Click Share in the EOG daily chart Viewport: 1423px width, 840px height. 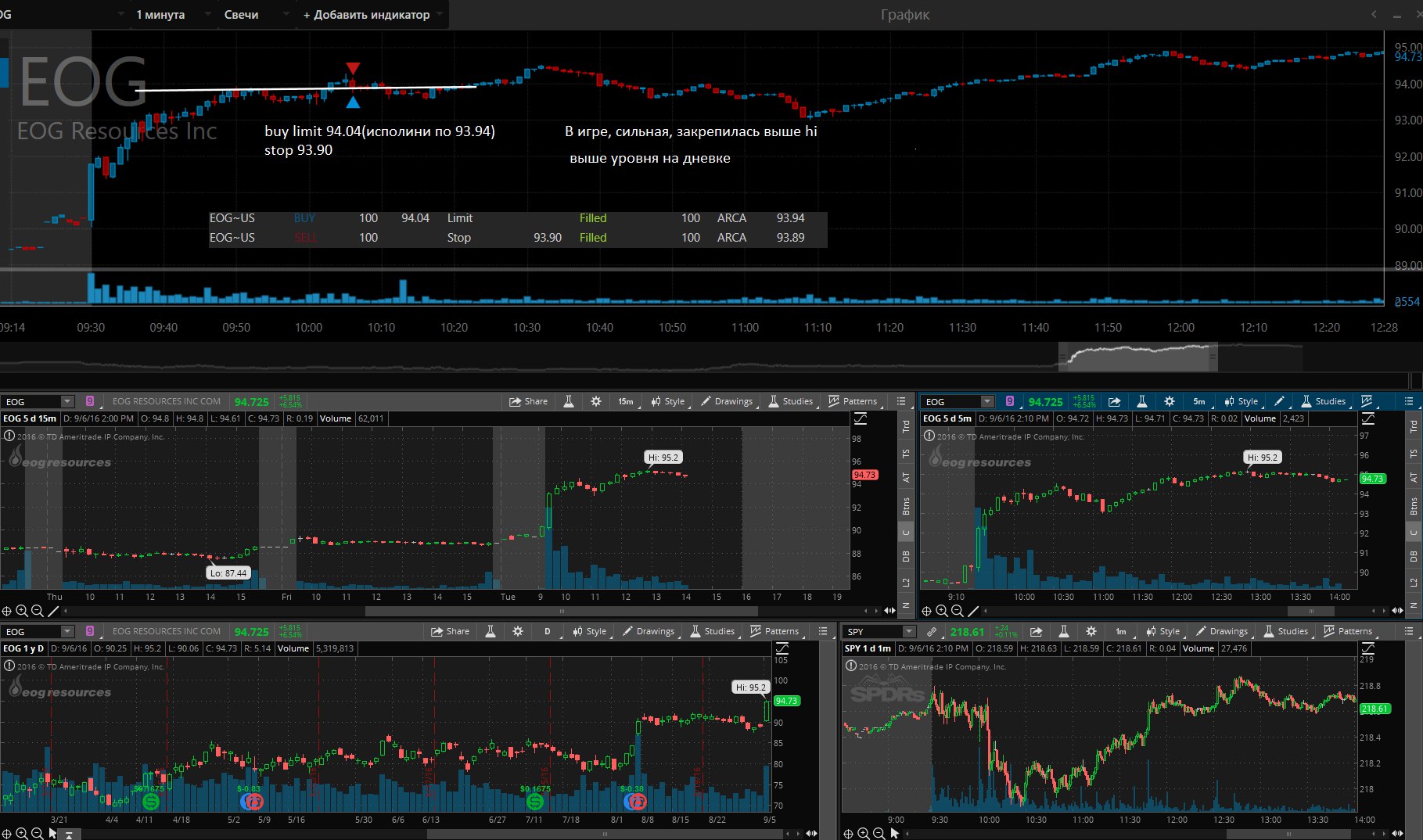(450, 631)
